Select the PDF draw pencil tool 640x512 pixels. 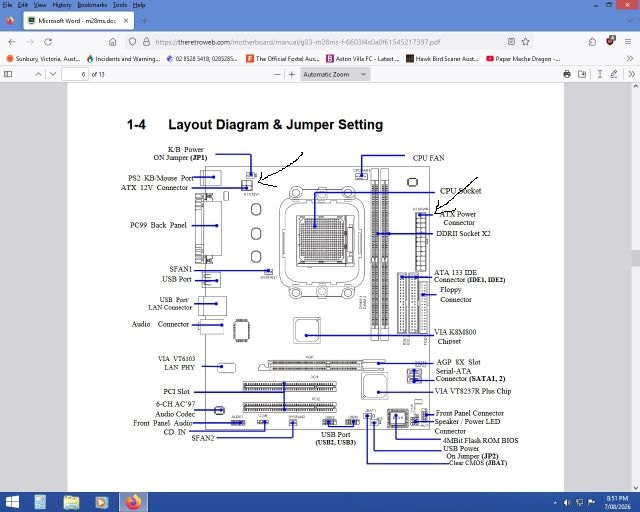tap(614, 74)
